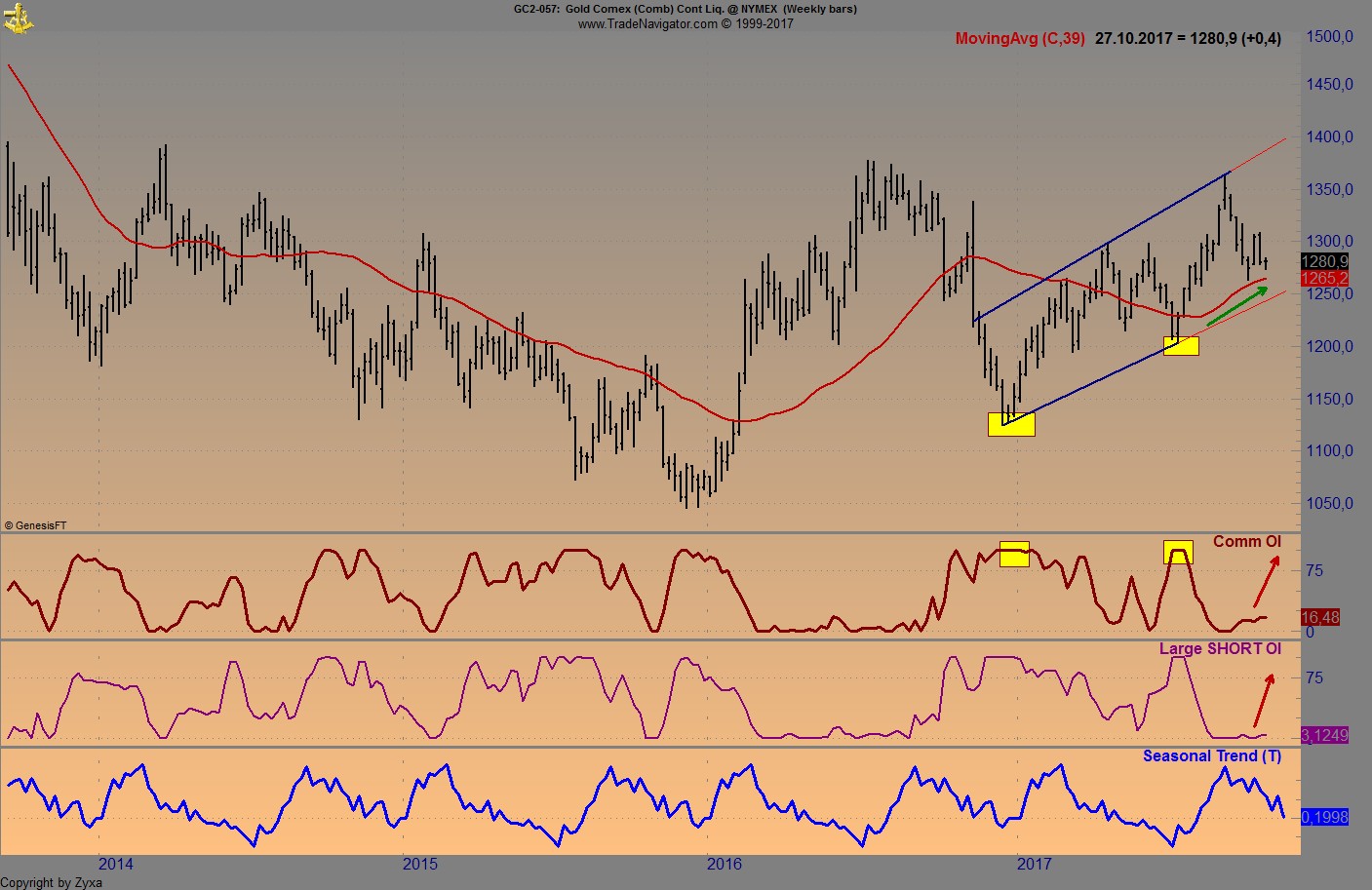Select the 2017 label on the time axis
This screenshot has width=1372, height=890.
(x=1036, y=864)
